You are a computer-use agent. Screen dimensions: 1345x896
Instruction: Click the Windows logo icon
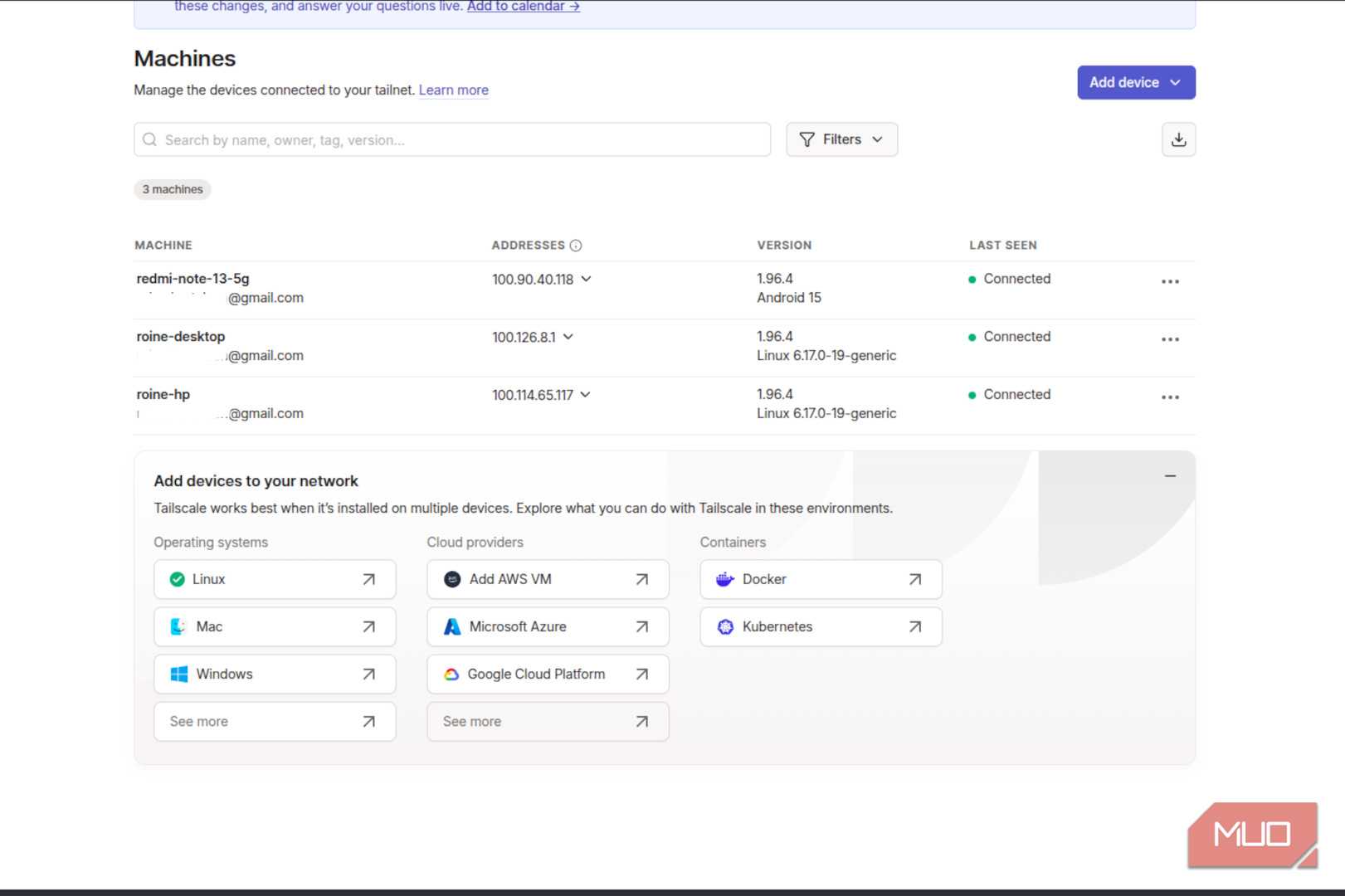pos(178,674)
